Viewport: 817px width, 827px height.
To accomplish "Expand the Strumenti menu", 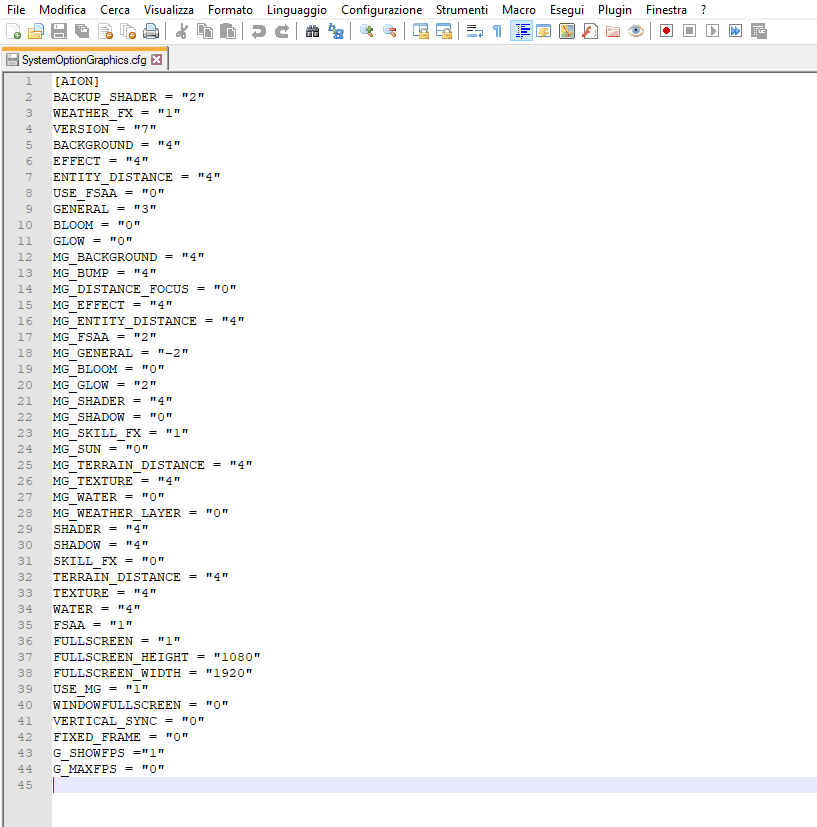I will pos(461,9).
